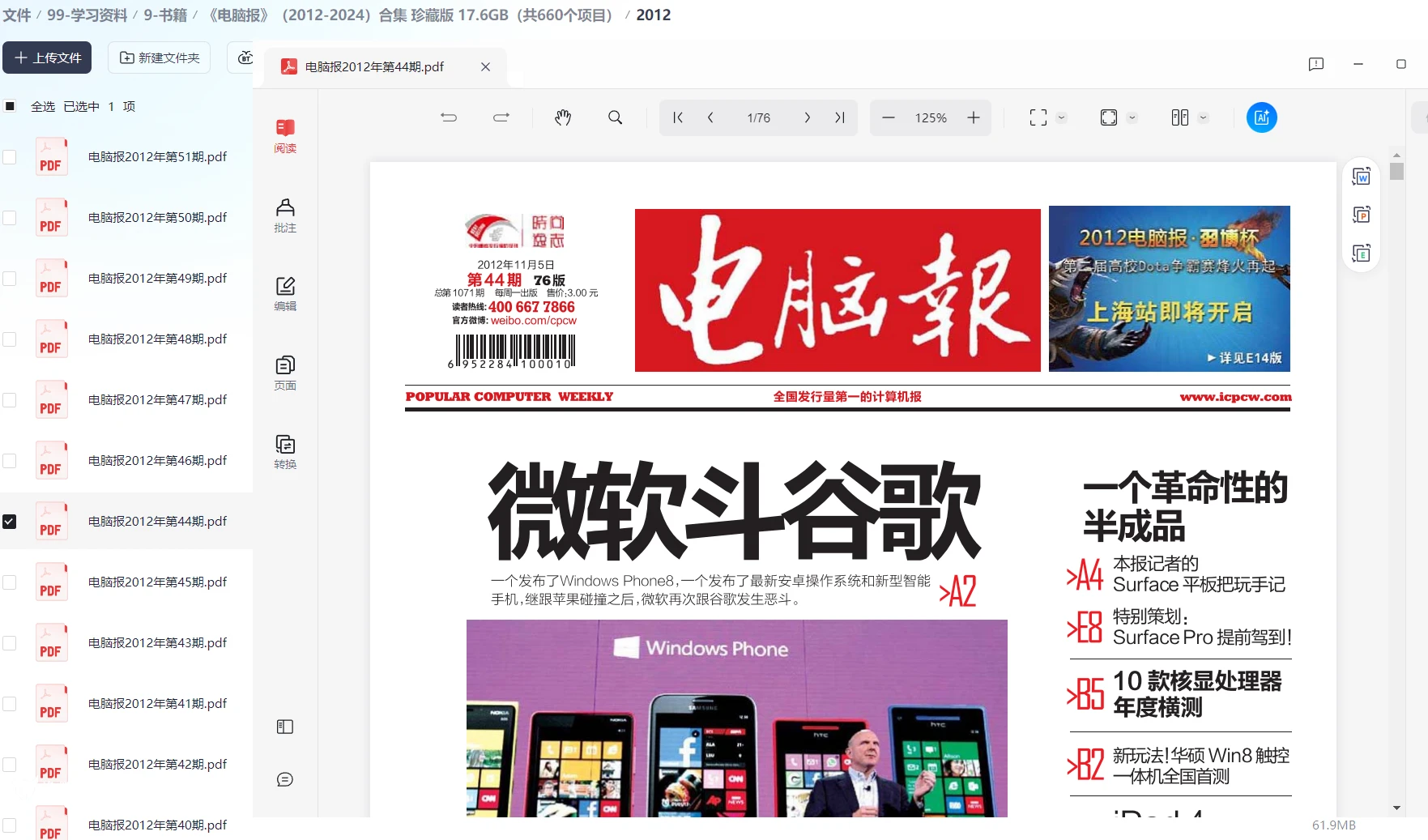1428x840 pixels.
Task: Check the box for 电脑报2012年第46期.pdf
Action: coord(10,461)
